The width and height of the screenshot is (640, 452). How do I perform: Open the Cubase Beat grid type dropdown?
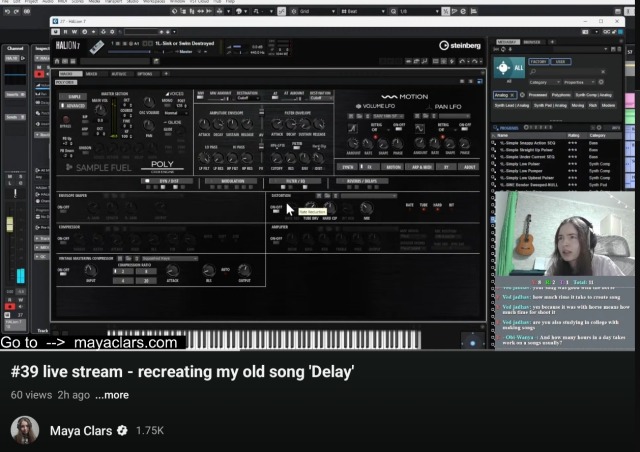click(363, 11)
